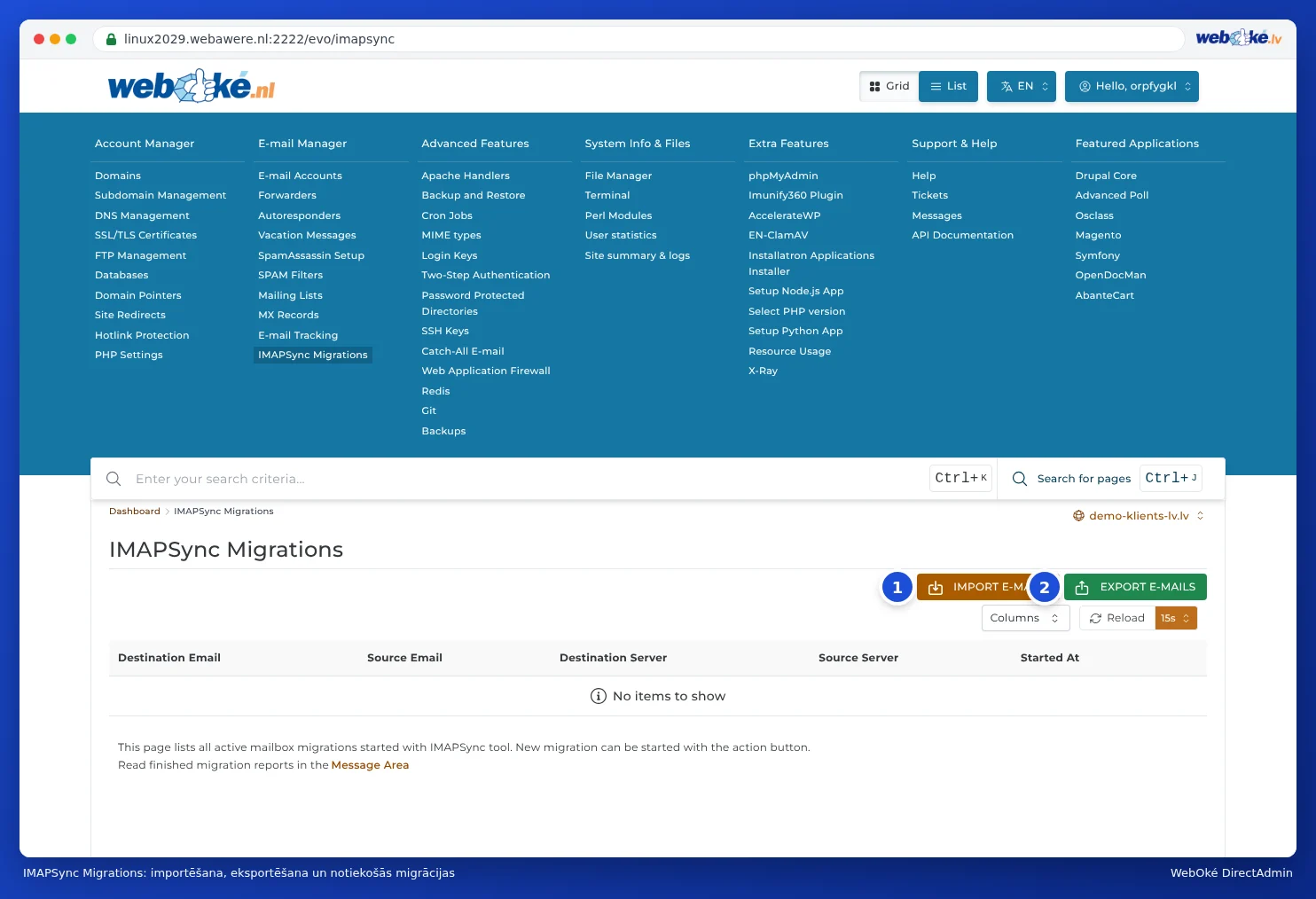
Task: Open phpMyAdmin menu item
Action: pos(783,176)
